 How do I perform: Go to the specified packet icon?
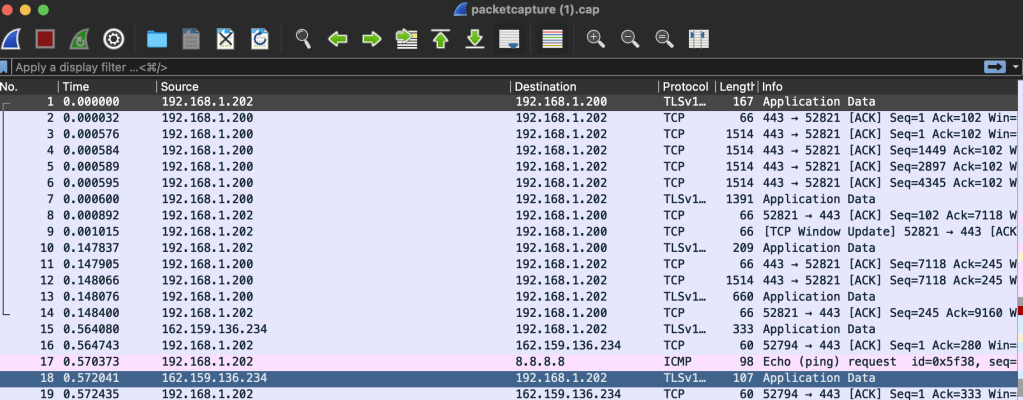click(406, 39)
